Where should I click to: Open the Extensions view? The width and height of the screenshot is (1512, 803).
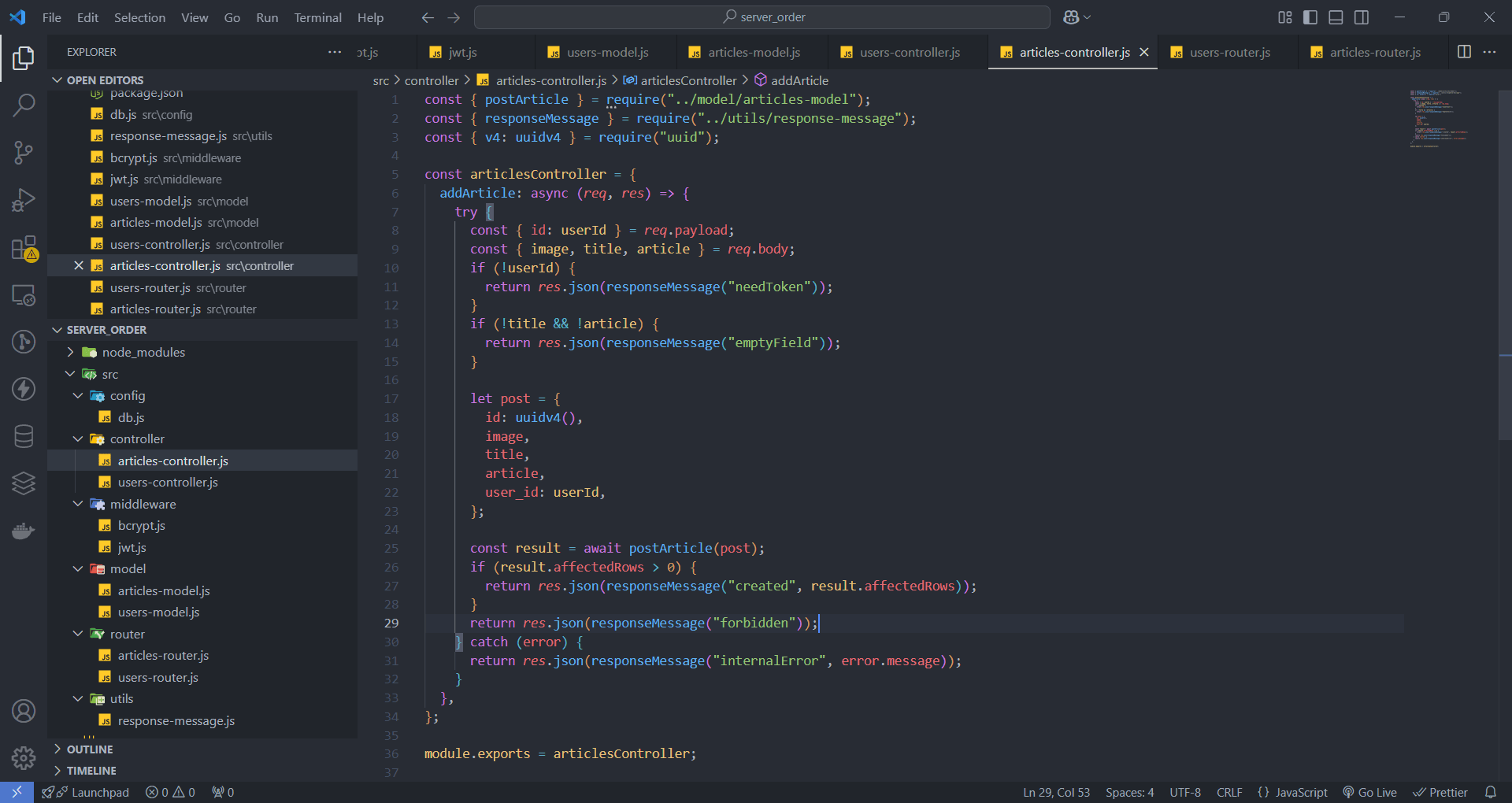click(24, 248)
